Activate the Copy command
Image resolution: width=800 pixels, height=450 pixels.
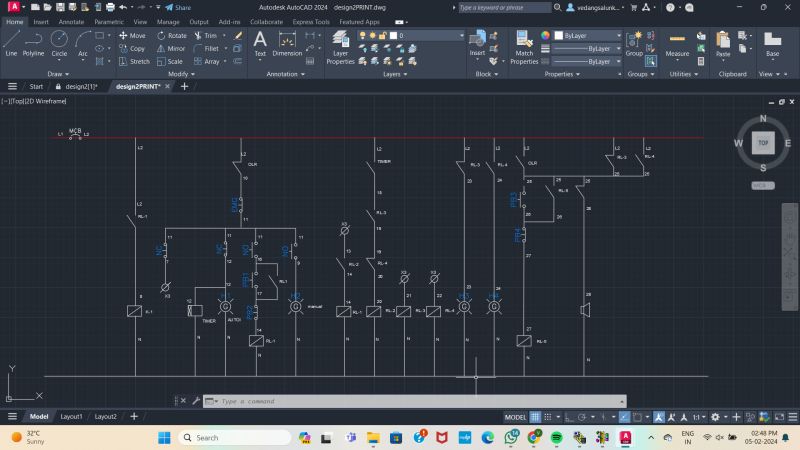pyautogui.click(x=132, y=48)
